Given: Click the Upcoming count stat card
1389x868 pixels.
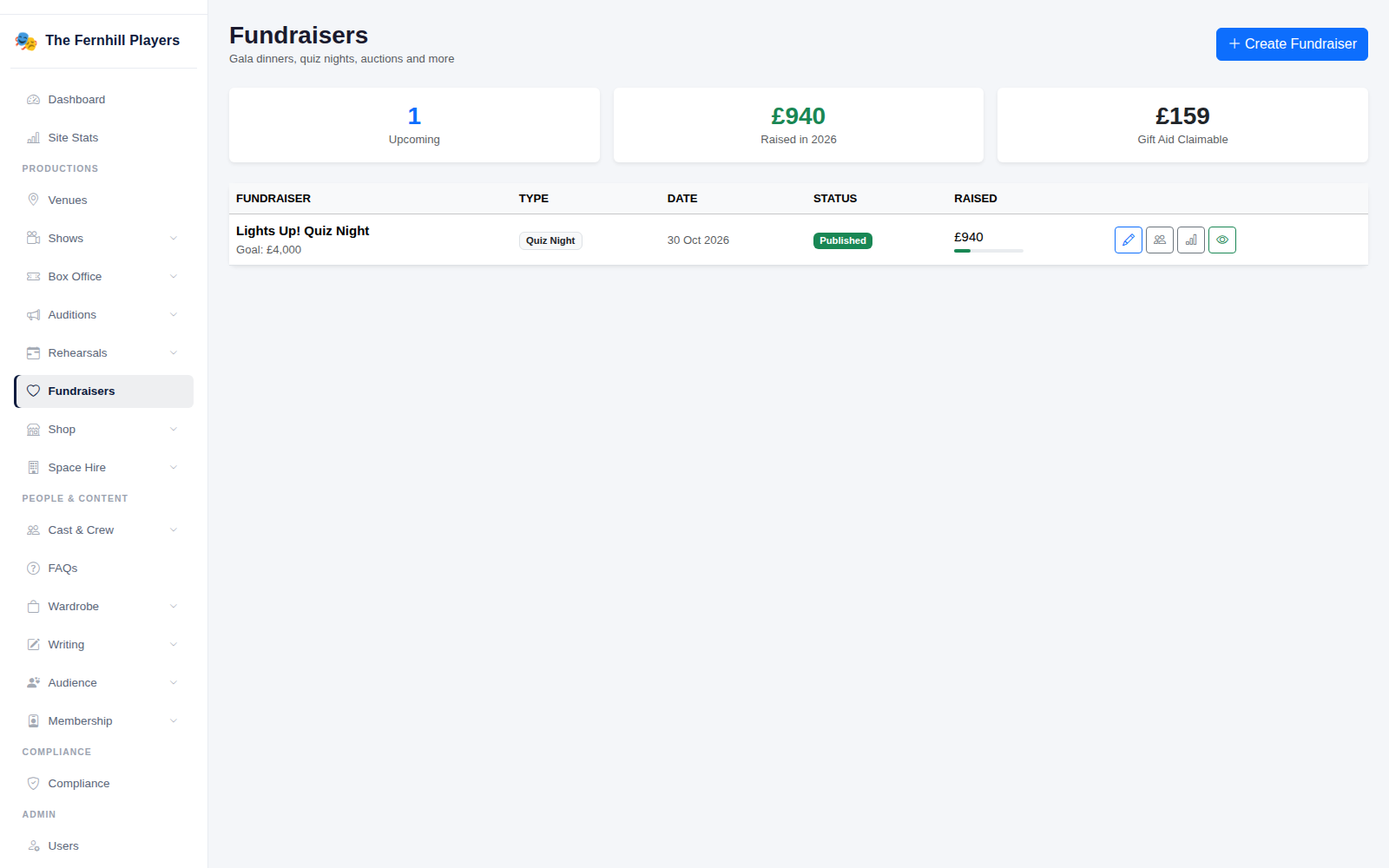Looking at the screenshot, I should pyautogui.click(x=414, y=125).
